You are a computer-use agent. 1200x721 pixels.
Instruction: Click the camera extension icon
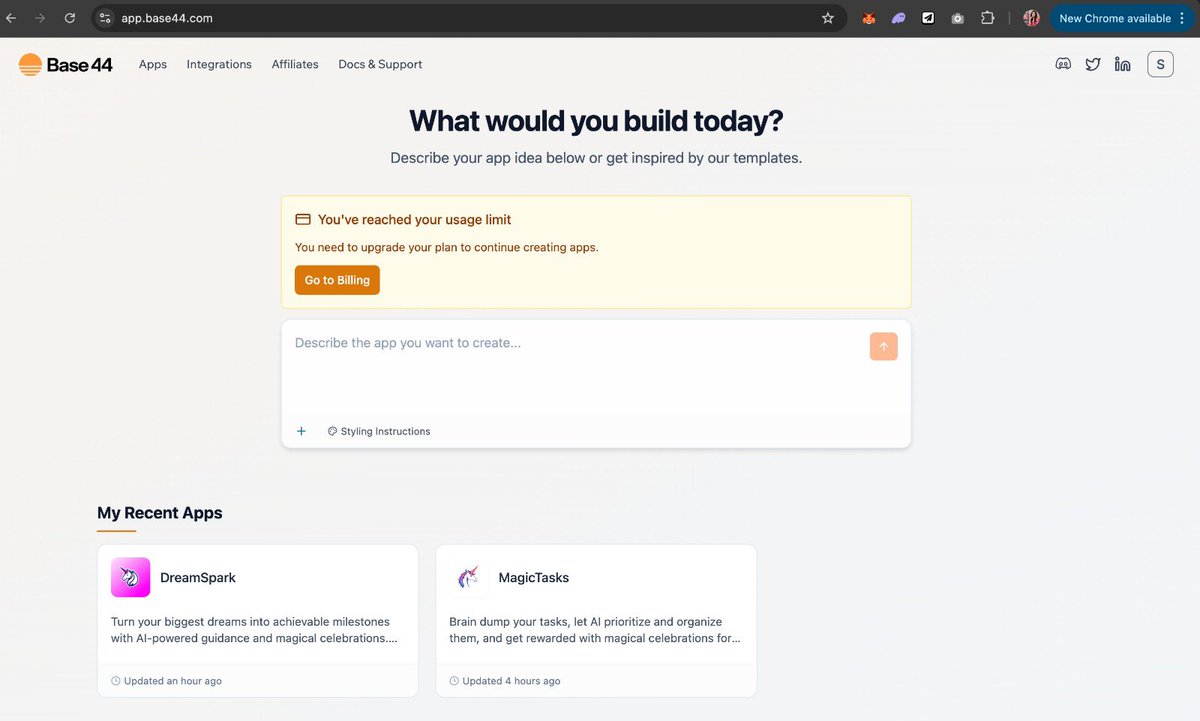pos(958,18)
